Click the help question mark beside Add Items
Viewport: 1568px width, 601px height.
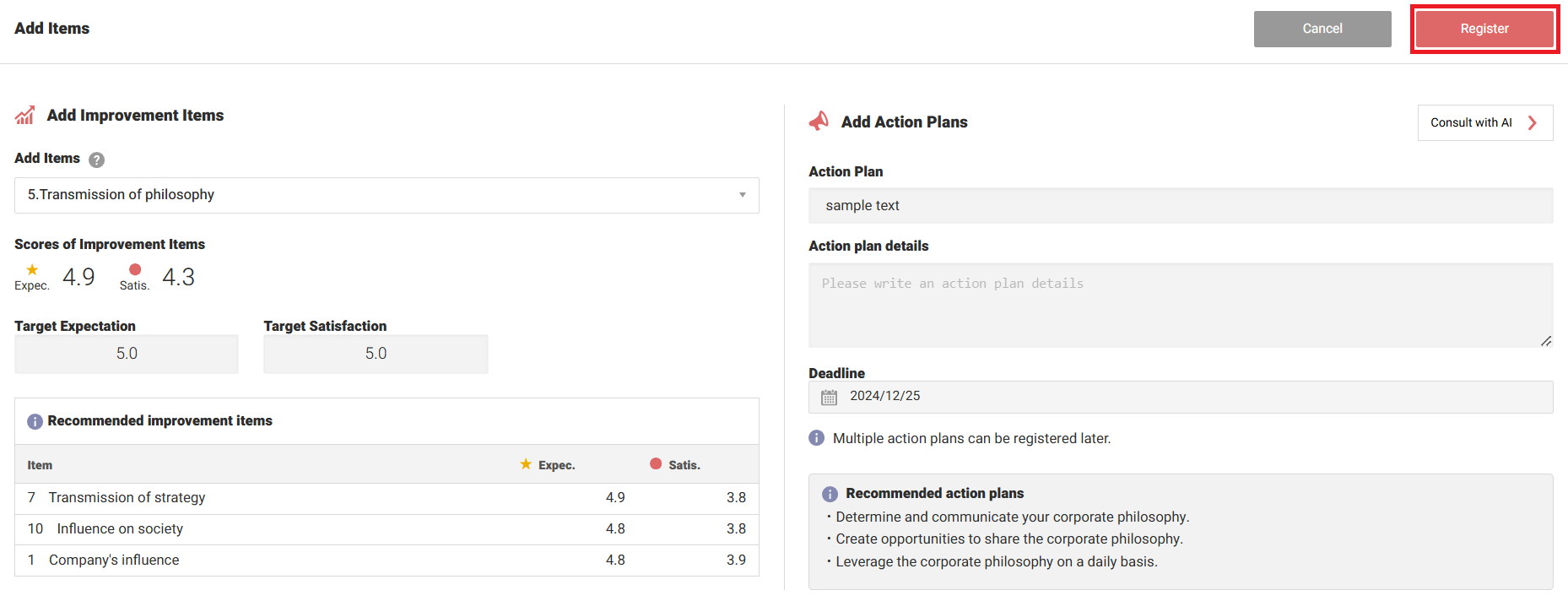(97, 160)
